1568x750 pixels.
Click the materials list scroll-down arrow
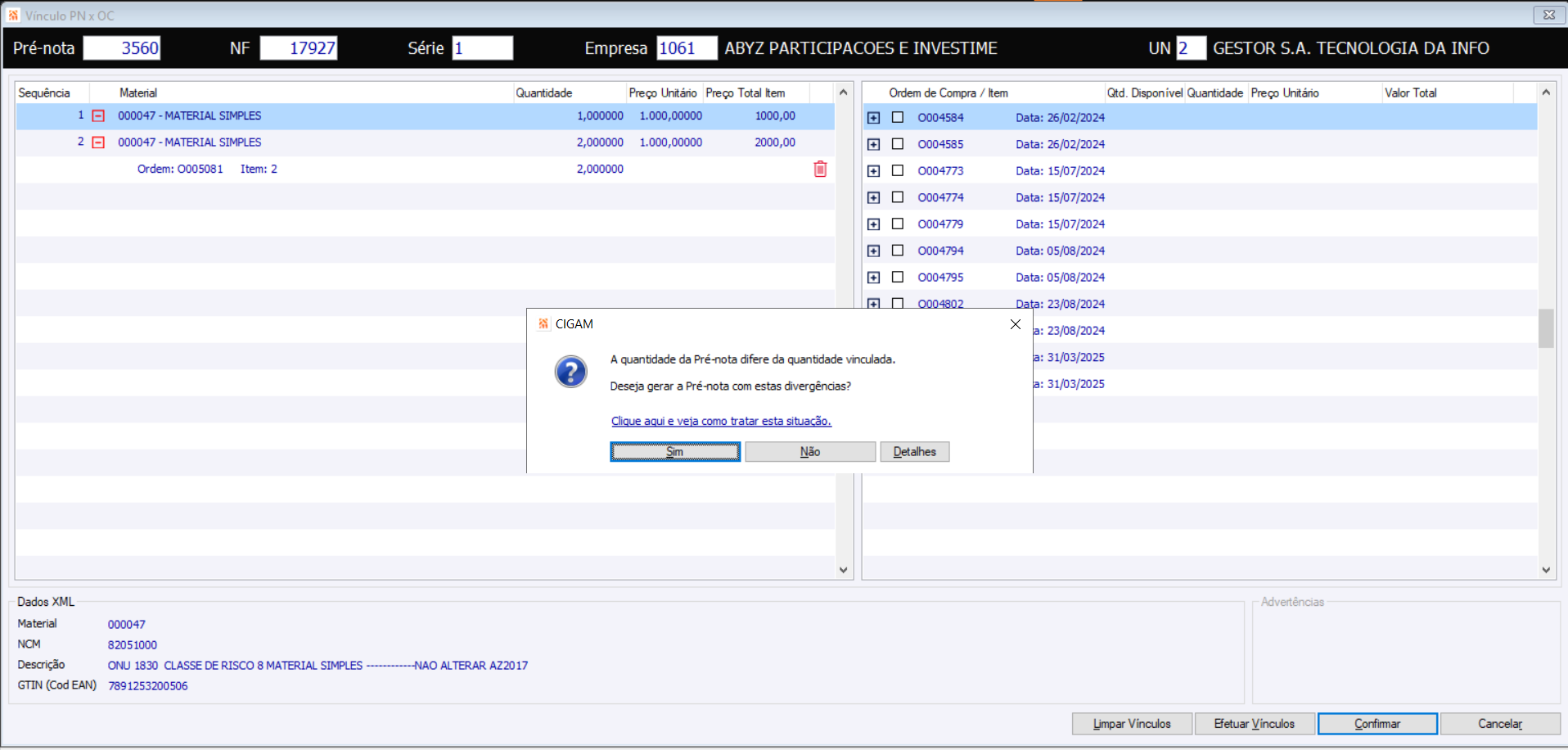tap(844, 570)
